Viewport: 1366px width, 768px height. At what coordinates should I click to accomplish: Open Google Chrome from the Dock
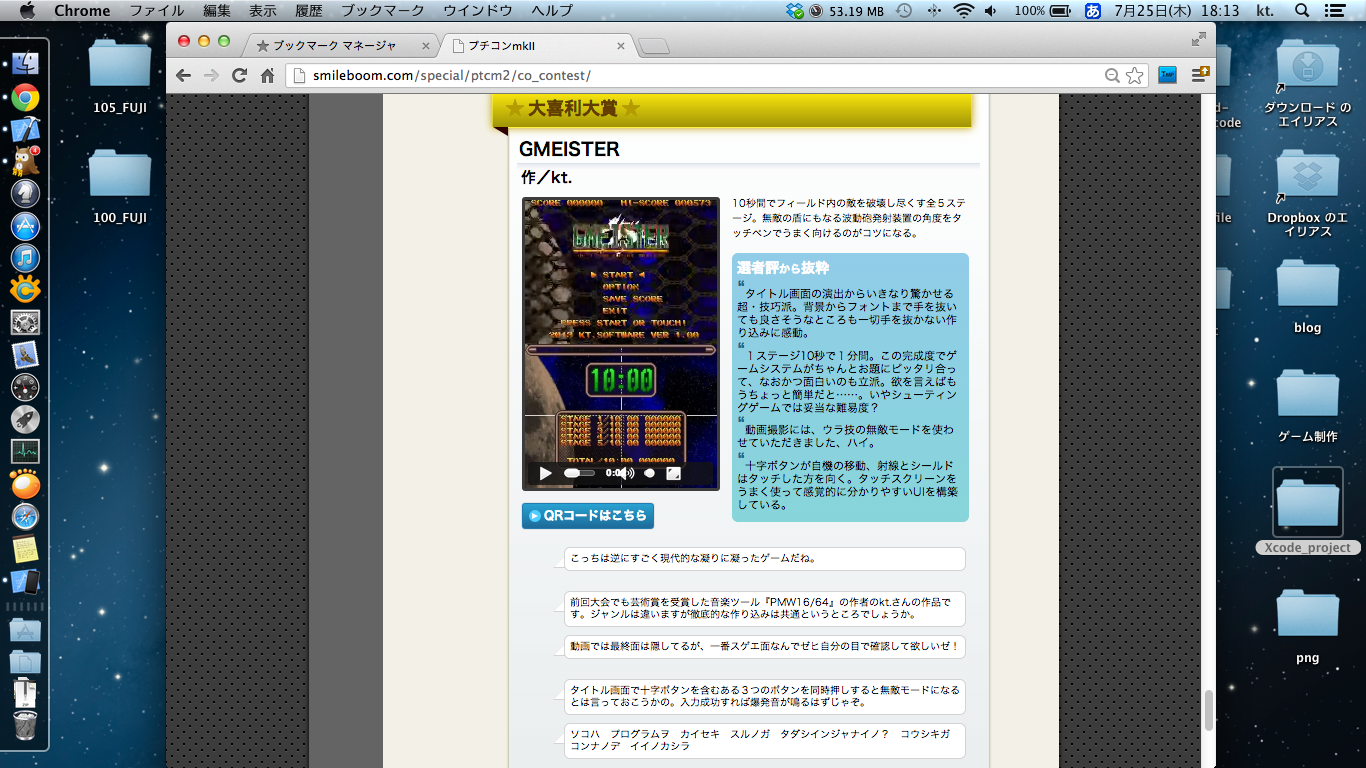(25, 97)
